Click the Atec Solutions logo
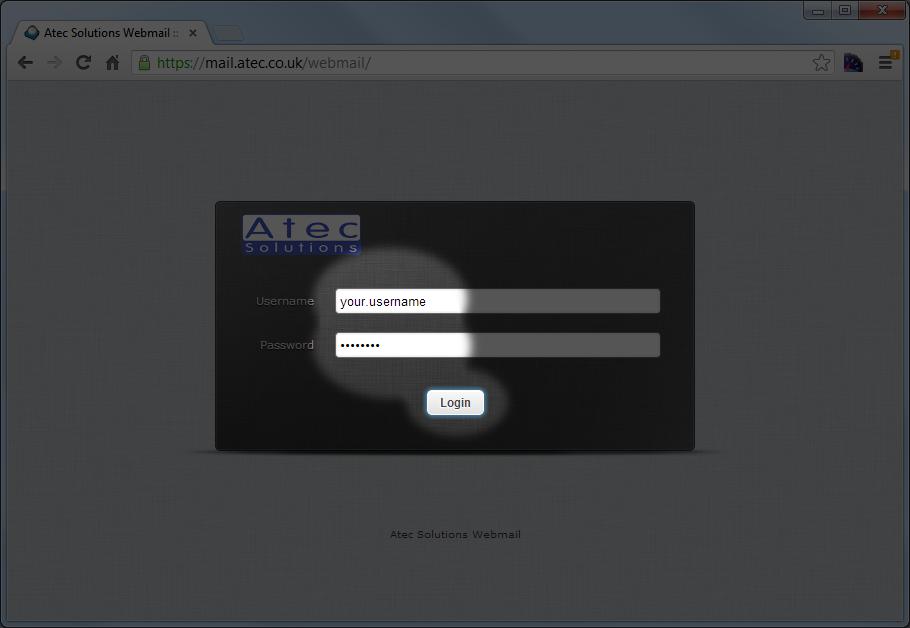Screen dimensions: 910x628 [301, 235]
